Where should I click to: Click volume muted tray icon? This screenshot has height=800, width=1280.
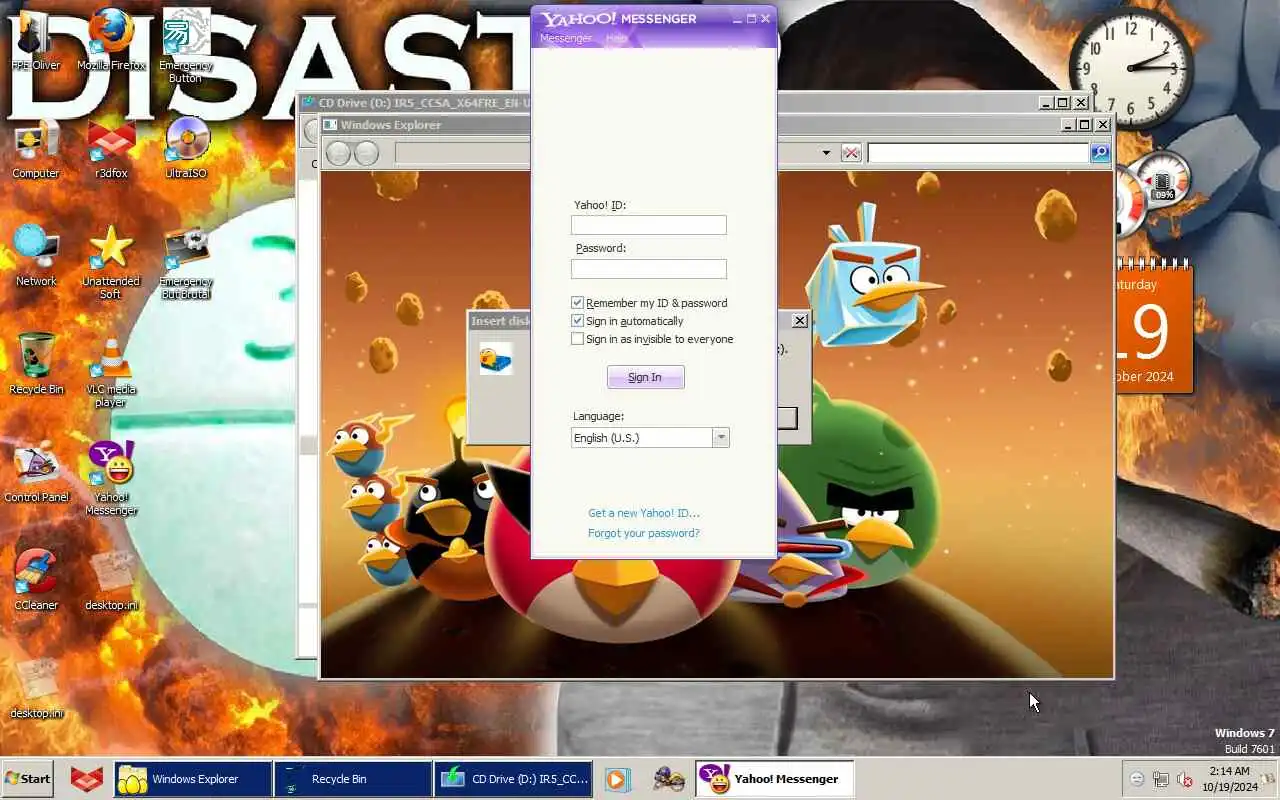(x=1185, y=779)
